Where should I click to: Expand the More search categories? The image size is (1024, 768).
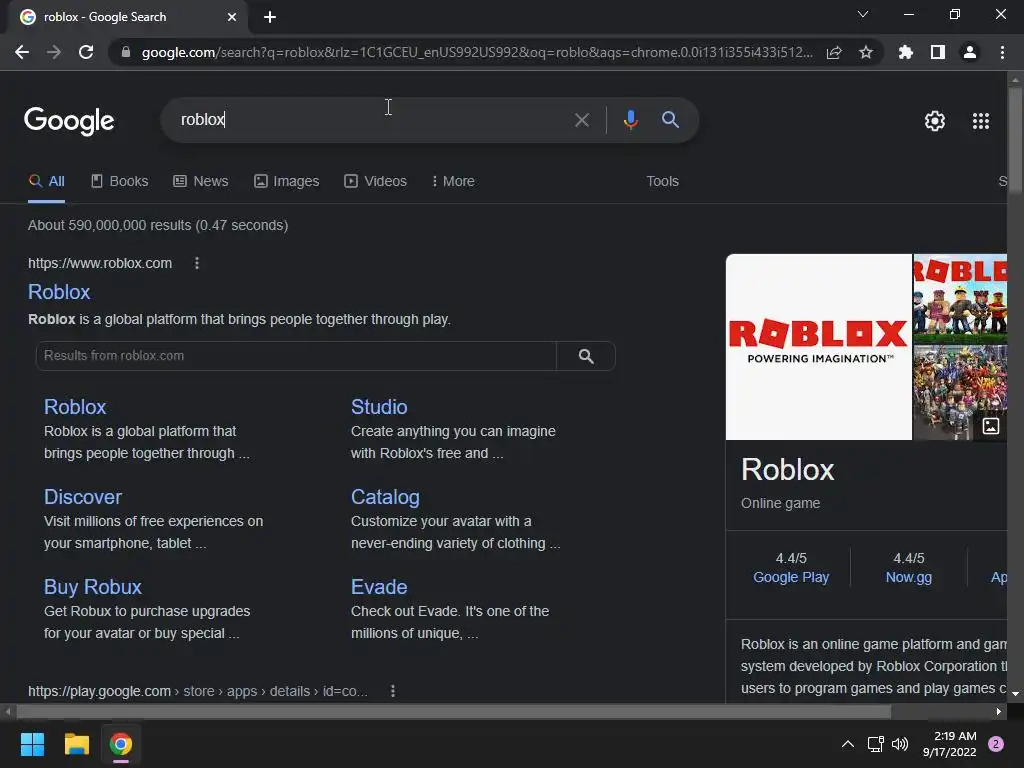453,182
